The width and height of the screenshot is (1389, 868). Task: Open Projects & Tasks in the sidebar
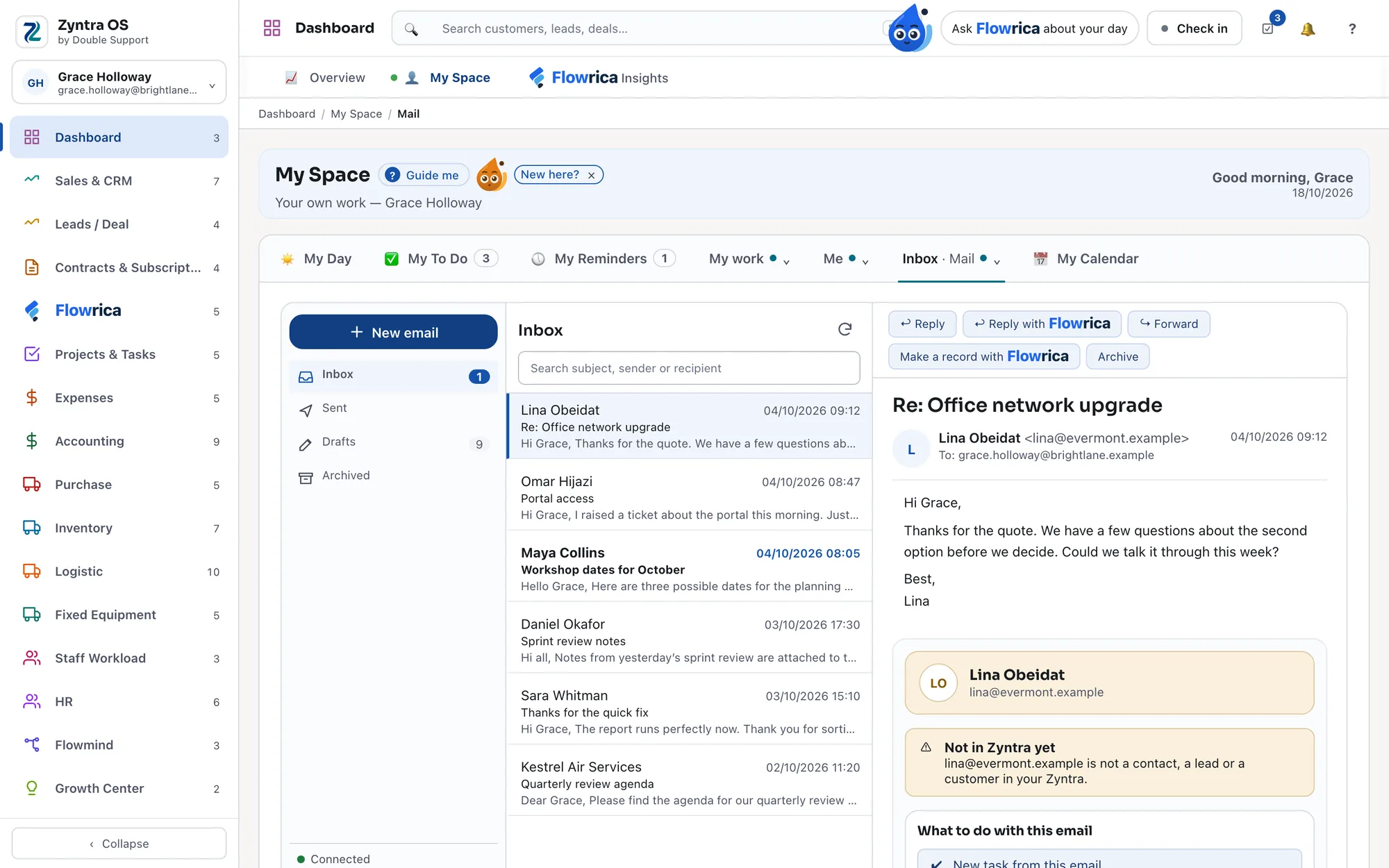(x=119, y=354)
